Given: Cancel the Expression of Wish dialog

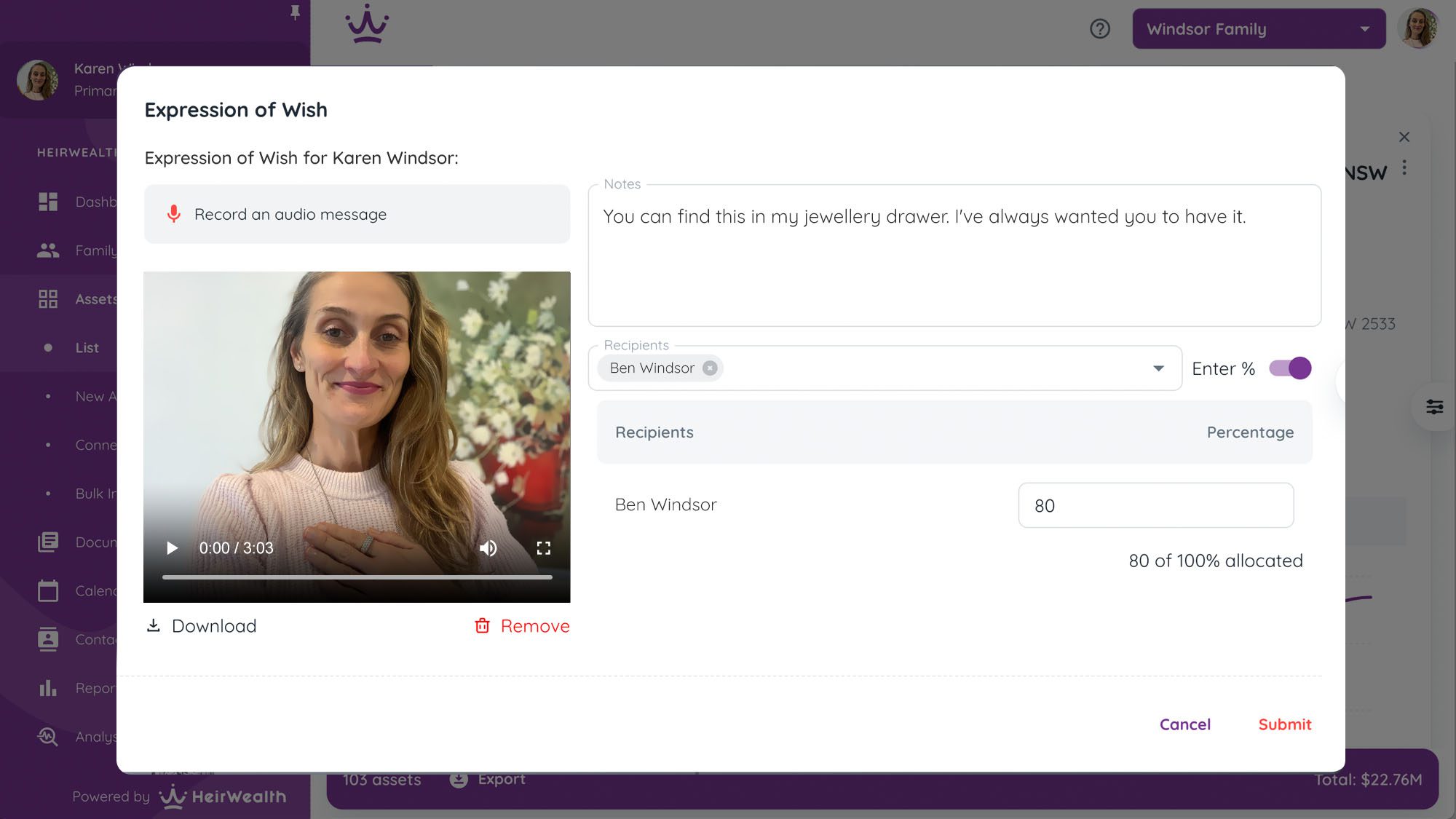Looking at the screenshot, I should tap(1185, 724).
